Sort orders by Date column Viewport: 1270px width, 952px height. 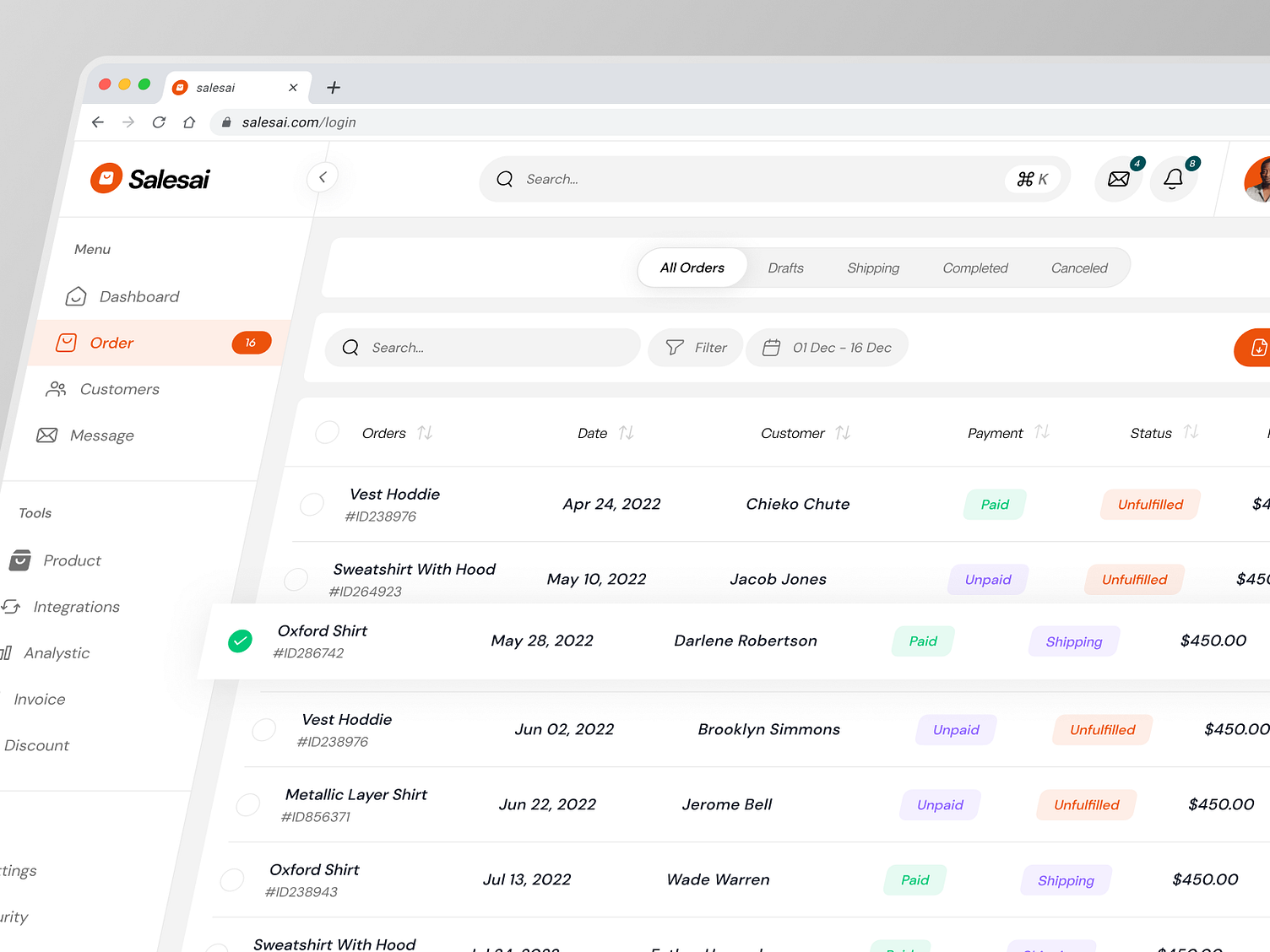[627, 432]
